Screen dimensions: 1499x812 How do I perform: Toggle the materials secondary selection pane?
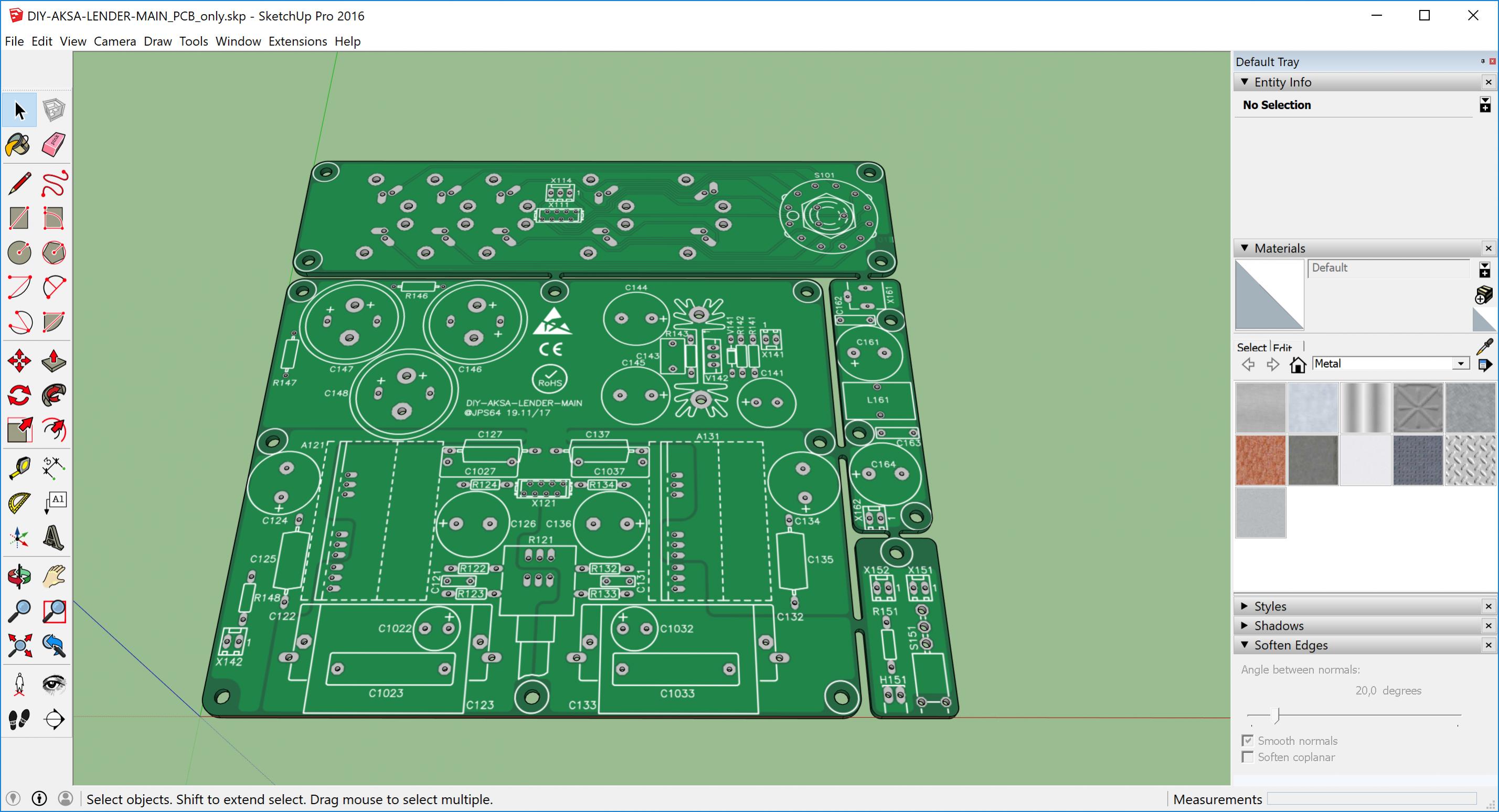point(1484,269)
